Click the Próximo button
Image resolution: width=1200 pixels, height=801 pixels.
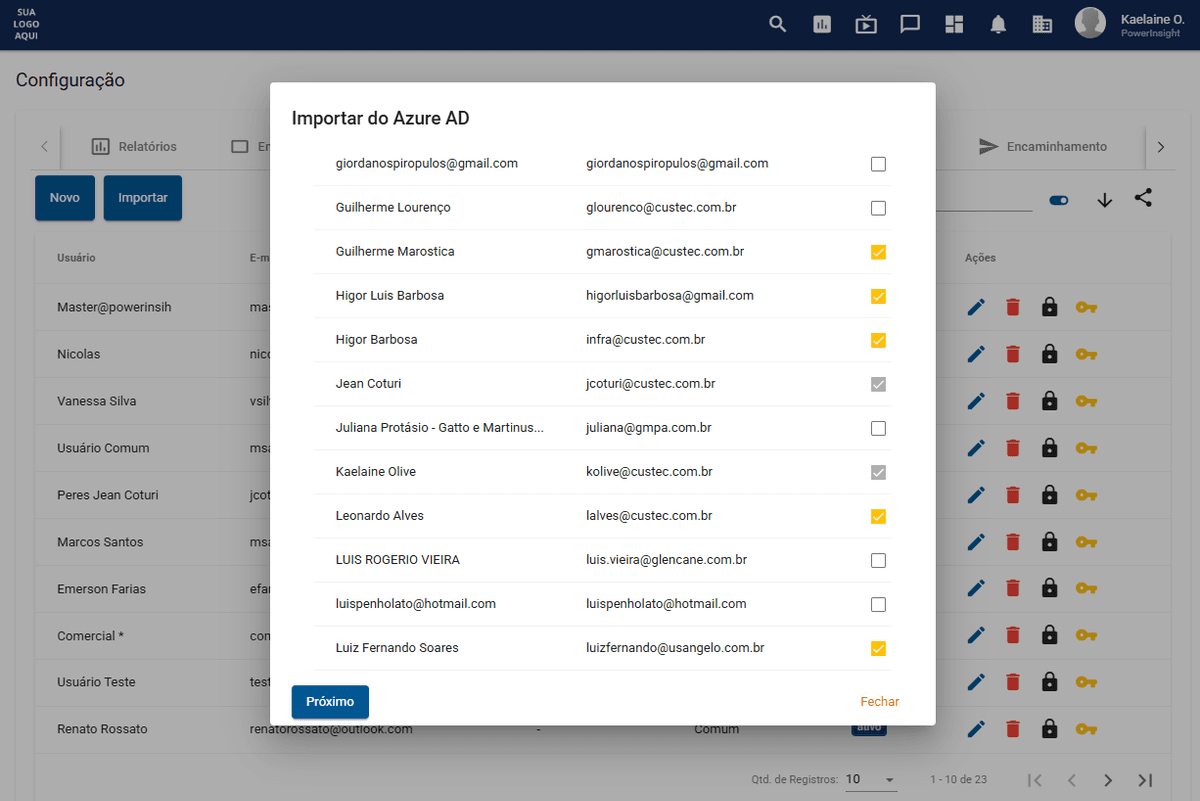330,702
